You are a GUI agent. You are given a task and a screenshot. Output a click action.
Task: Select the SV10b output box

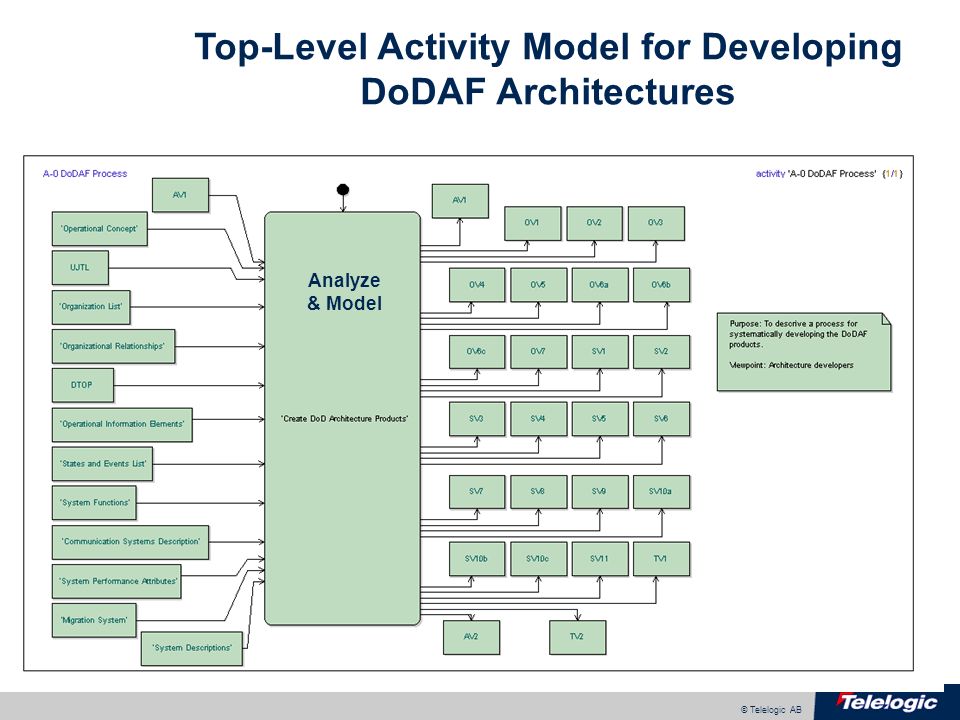tap(477, 558)
